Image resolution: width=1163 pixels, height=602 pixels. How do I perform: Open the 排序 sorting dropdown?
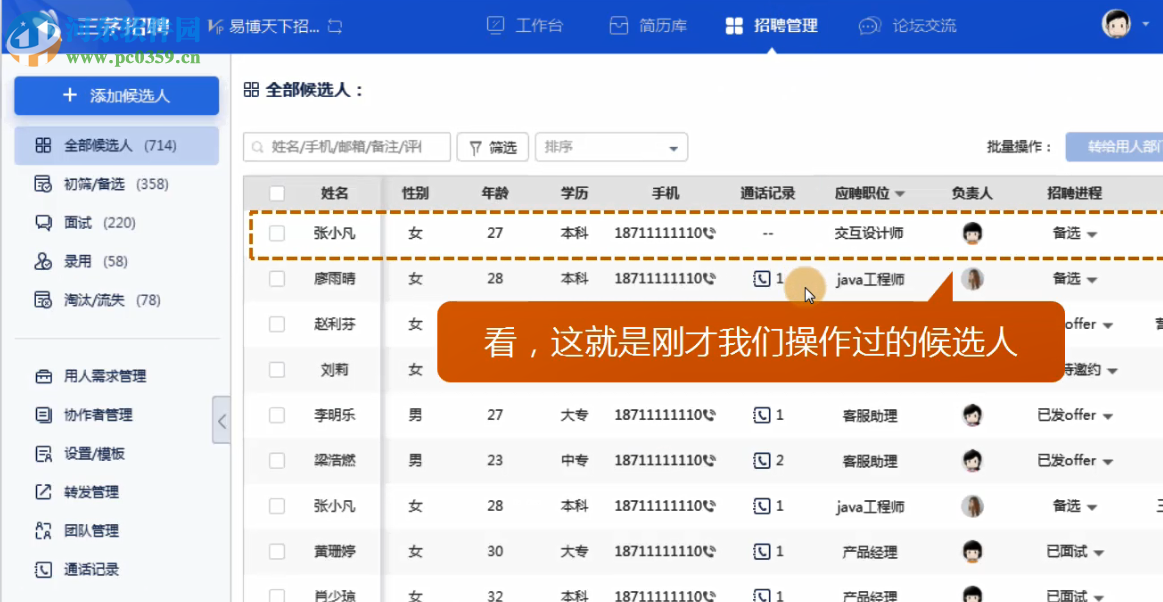611,146
